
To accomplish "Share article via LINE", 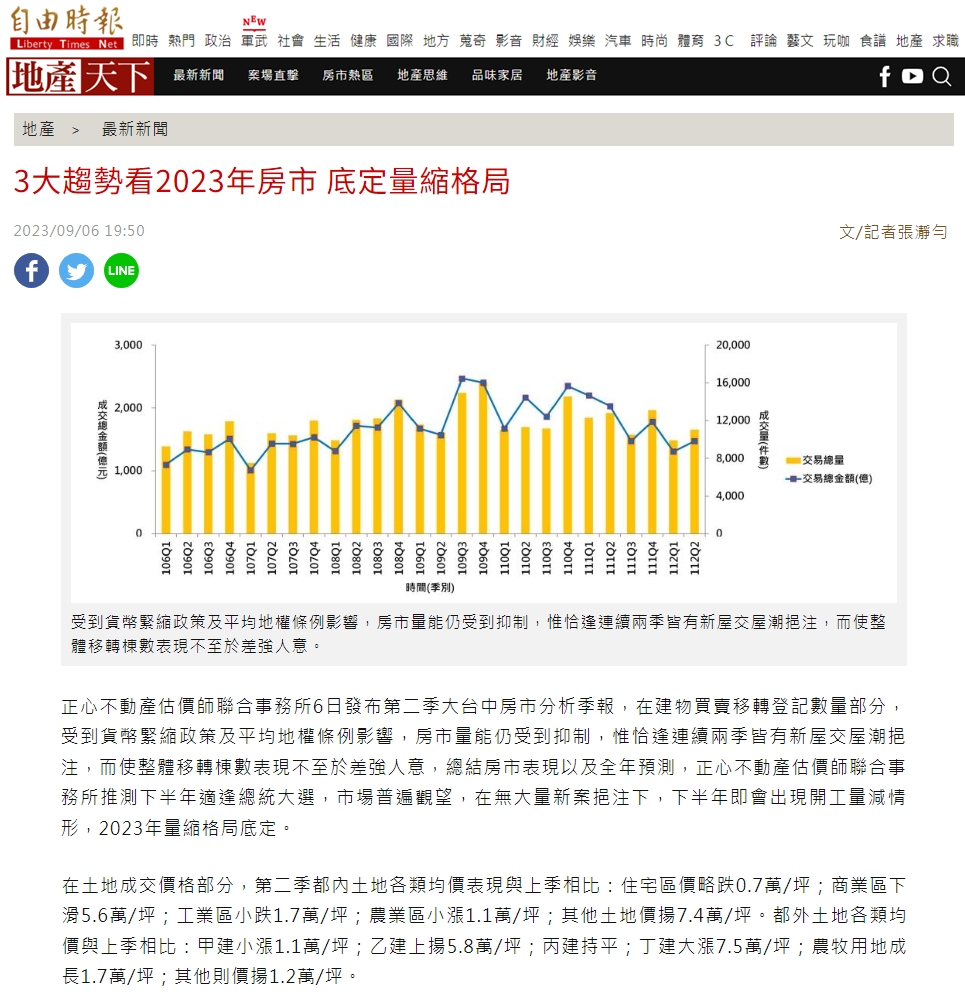I will tap(121, 270).
